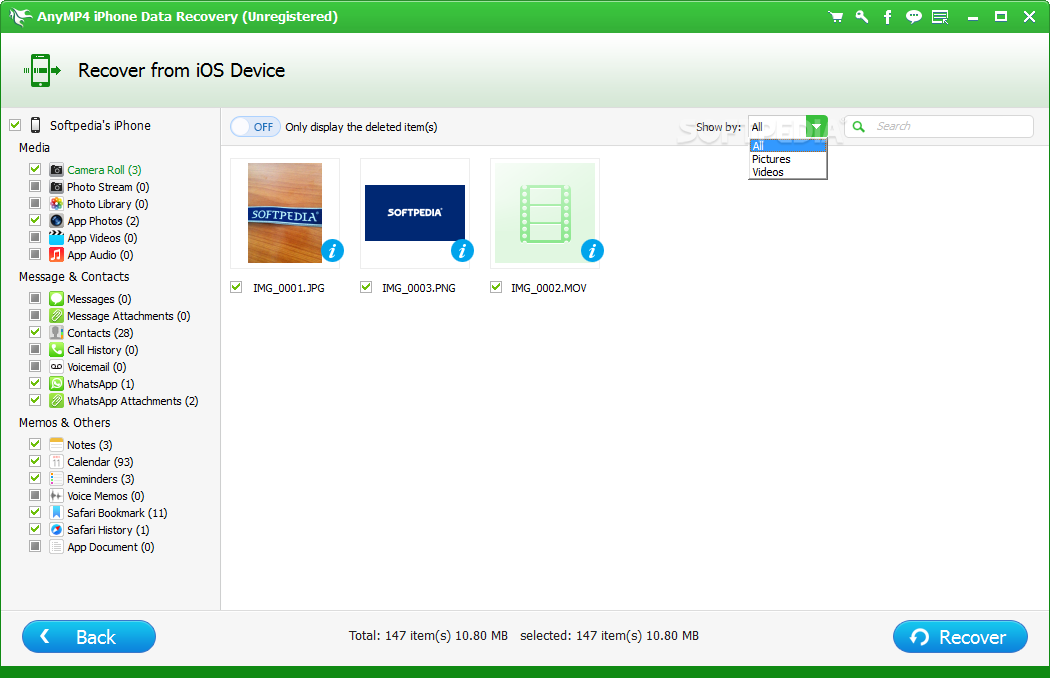Click the Call History phone icon
The width and height of the screenshot is (1050, 678).
tap(56, 349)
